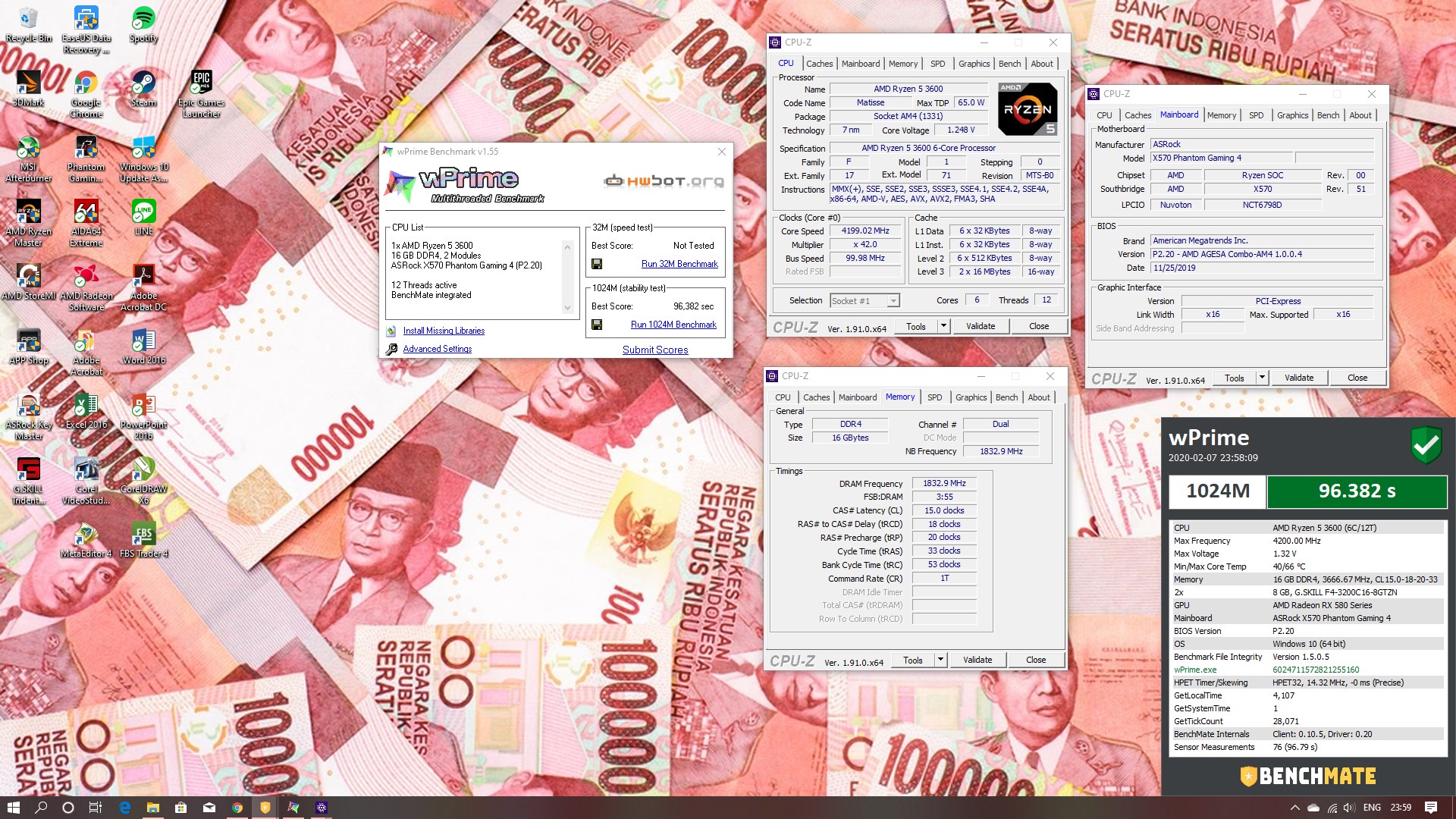This screenshot has height=819, width=1456.
Task: Launch AMD Ryzen Master icon
Action: 29,224
